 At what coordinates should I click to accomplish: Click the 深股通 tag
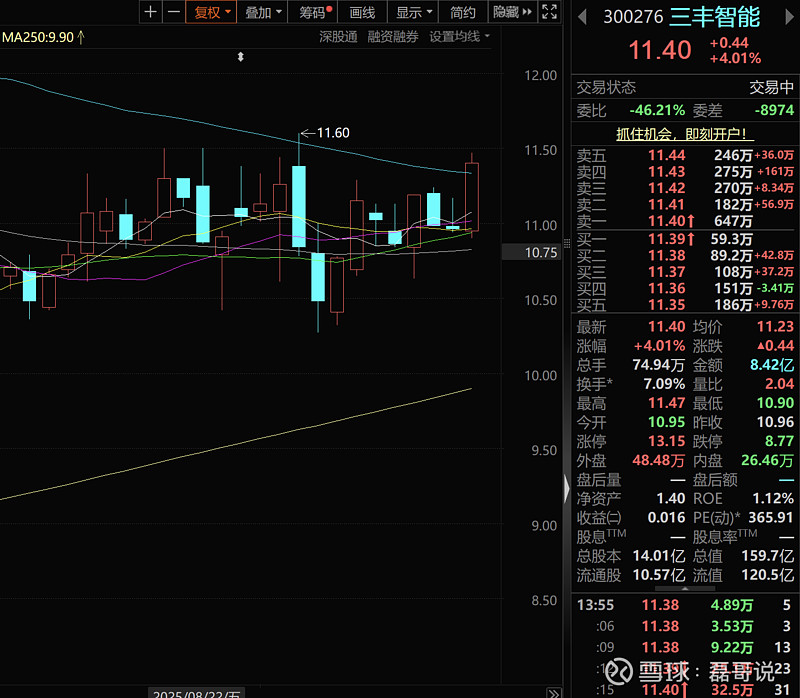tap(338, 37)
